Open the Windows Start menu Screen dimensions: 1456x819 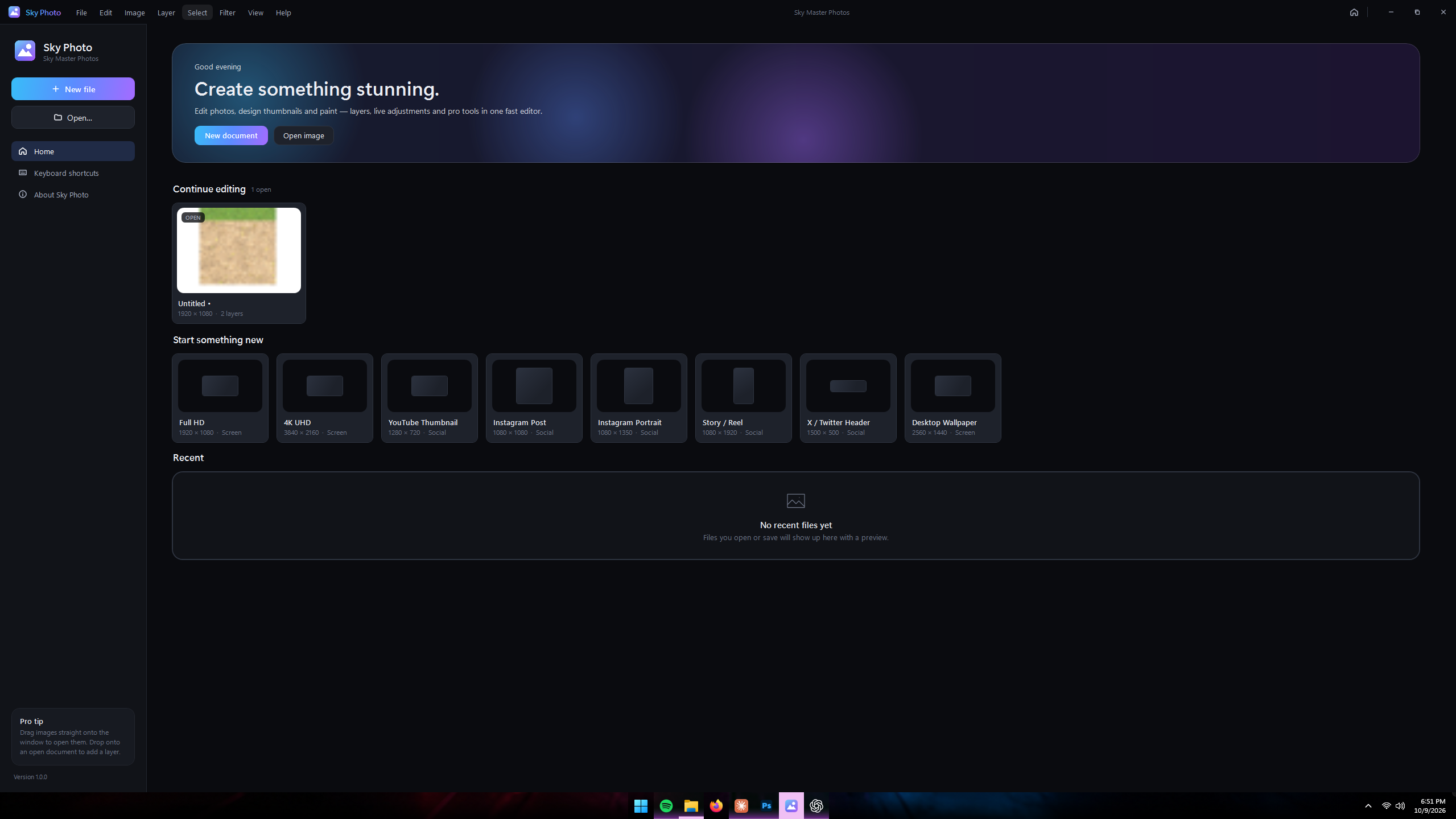point(641,805)
